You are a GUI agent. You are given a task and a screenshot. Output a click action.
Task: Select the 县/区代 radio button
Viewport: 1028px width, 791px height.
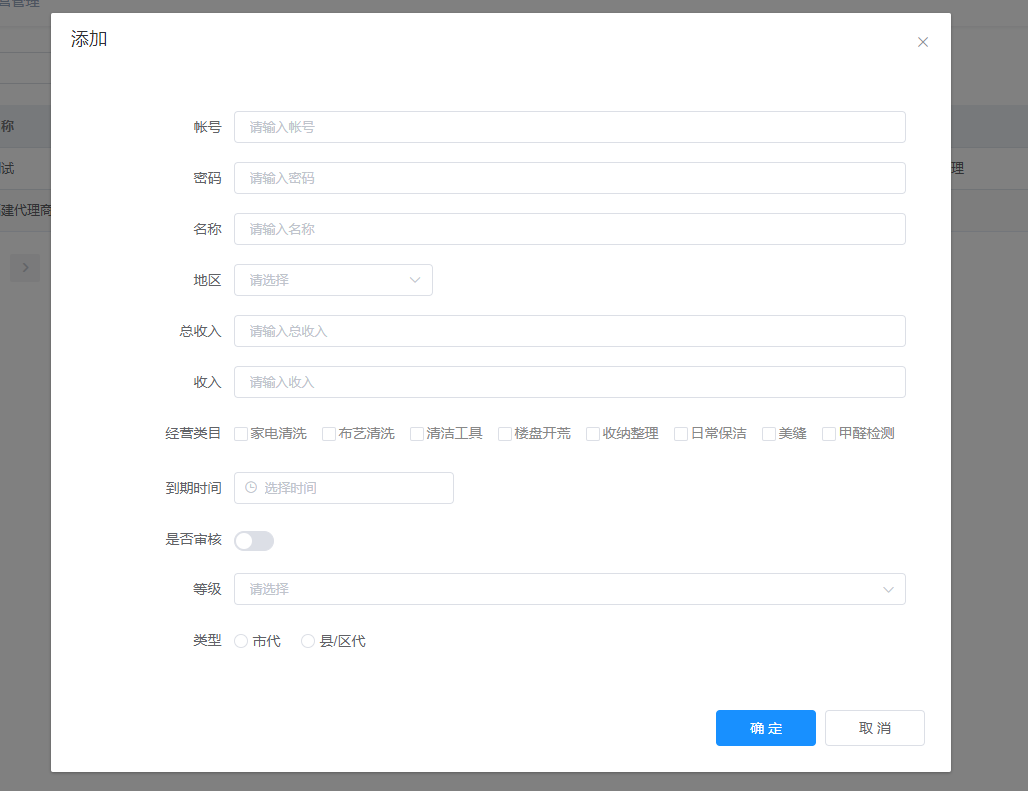(307, 641)
